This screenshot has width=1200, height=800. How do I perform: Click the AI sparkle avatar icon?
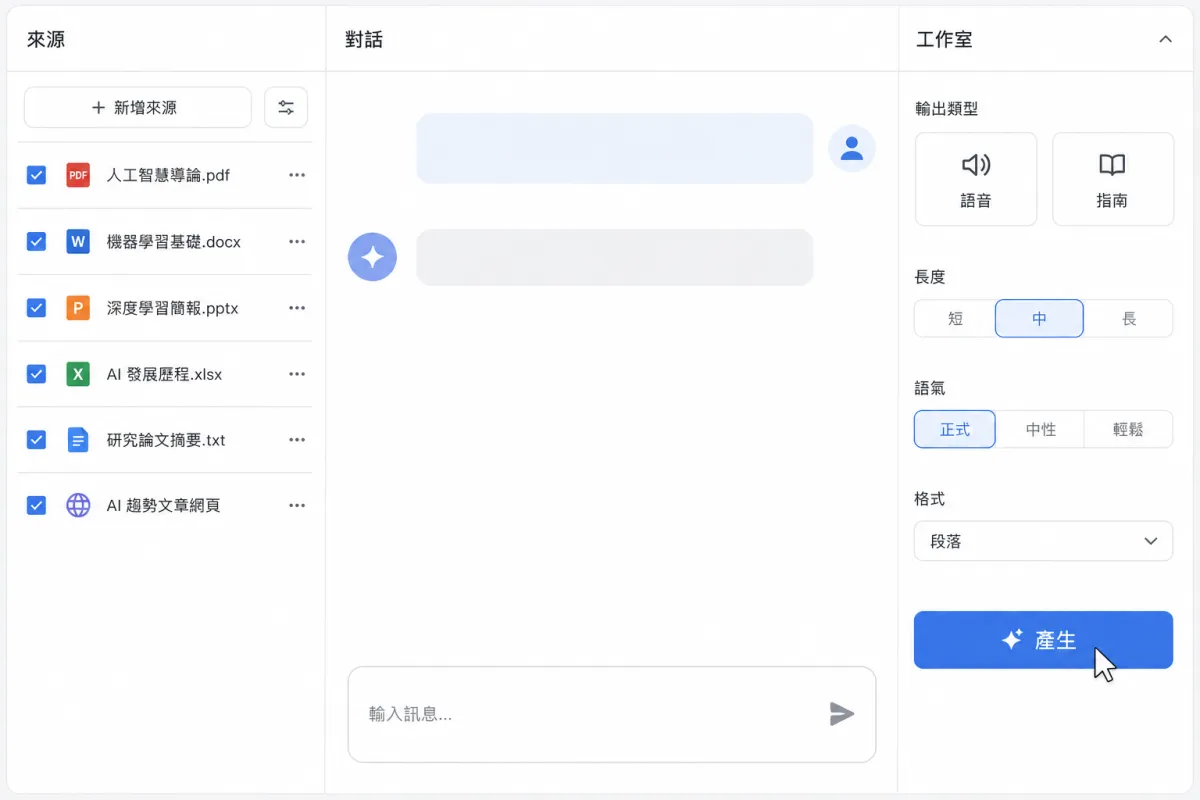372,257
